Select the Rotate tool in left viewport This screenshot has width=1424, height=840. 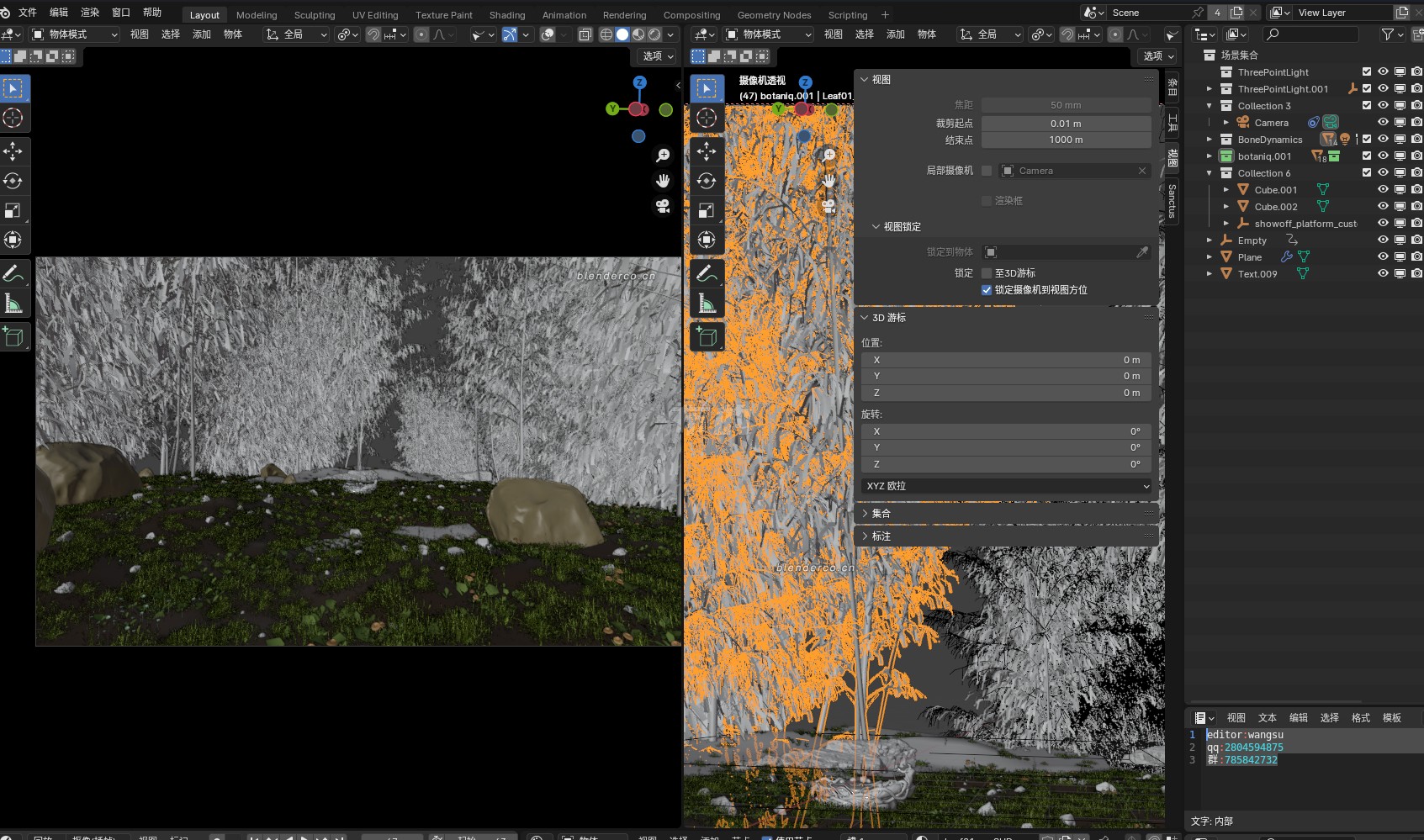[x=13, y=181]
